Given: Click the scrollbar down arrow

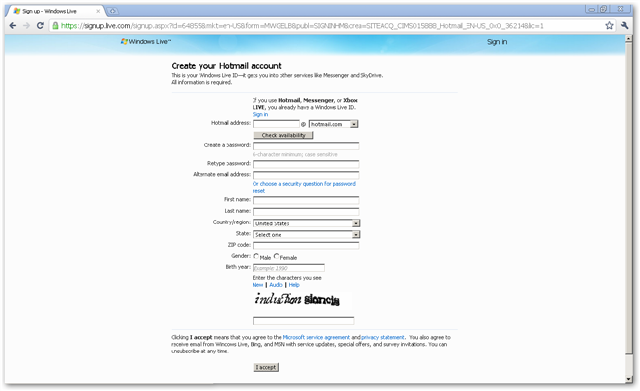Looking at the screenshot, I should (x=629, y=379).
